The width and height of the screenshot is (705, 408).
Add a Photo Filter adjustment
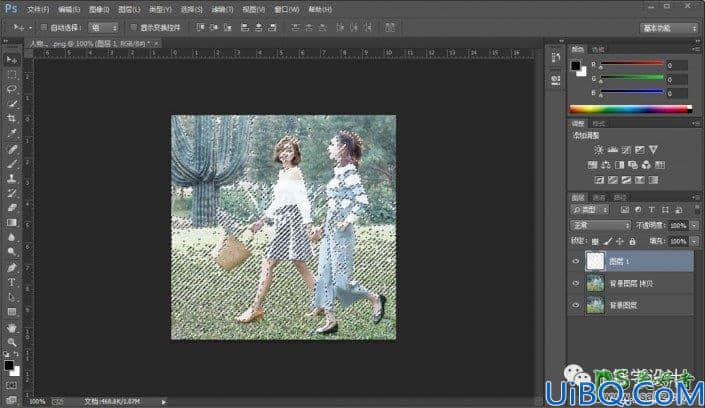click(x=633, y=165)
